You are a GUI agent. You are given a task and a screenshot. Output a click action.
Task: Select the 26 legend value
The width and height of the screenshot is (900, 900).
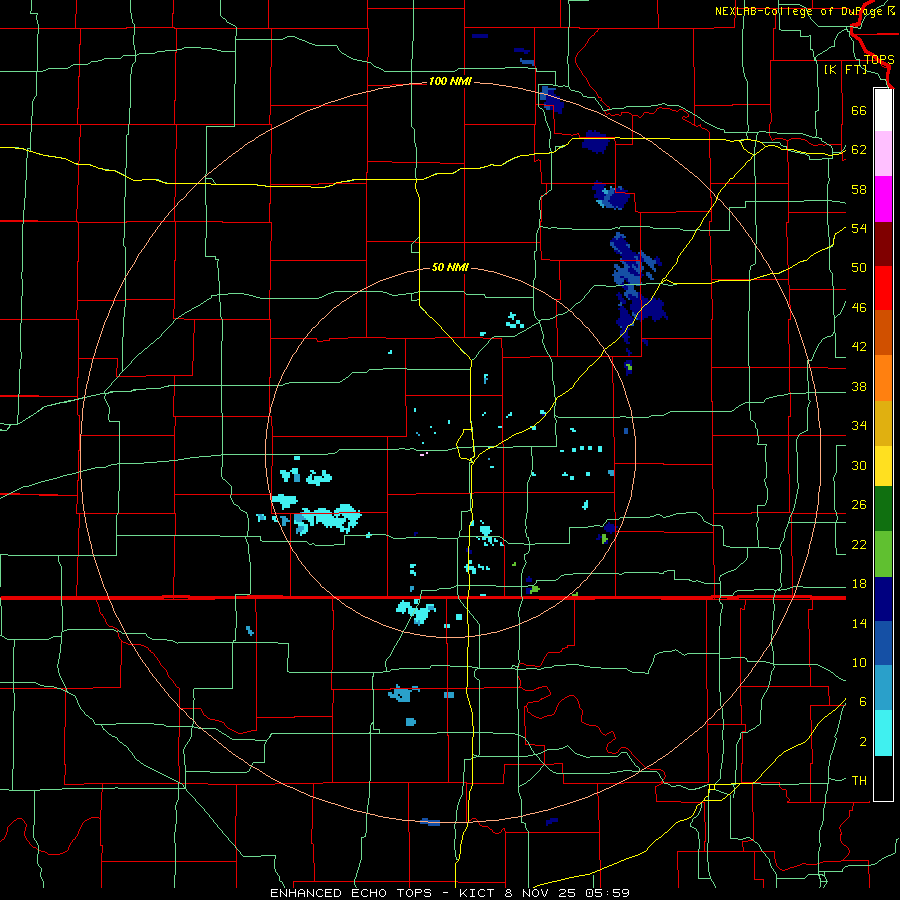tap(859, 505)
